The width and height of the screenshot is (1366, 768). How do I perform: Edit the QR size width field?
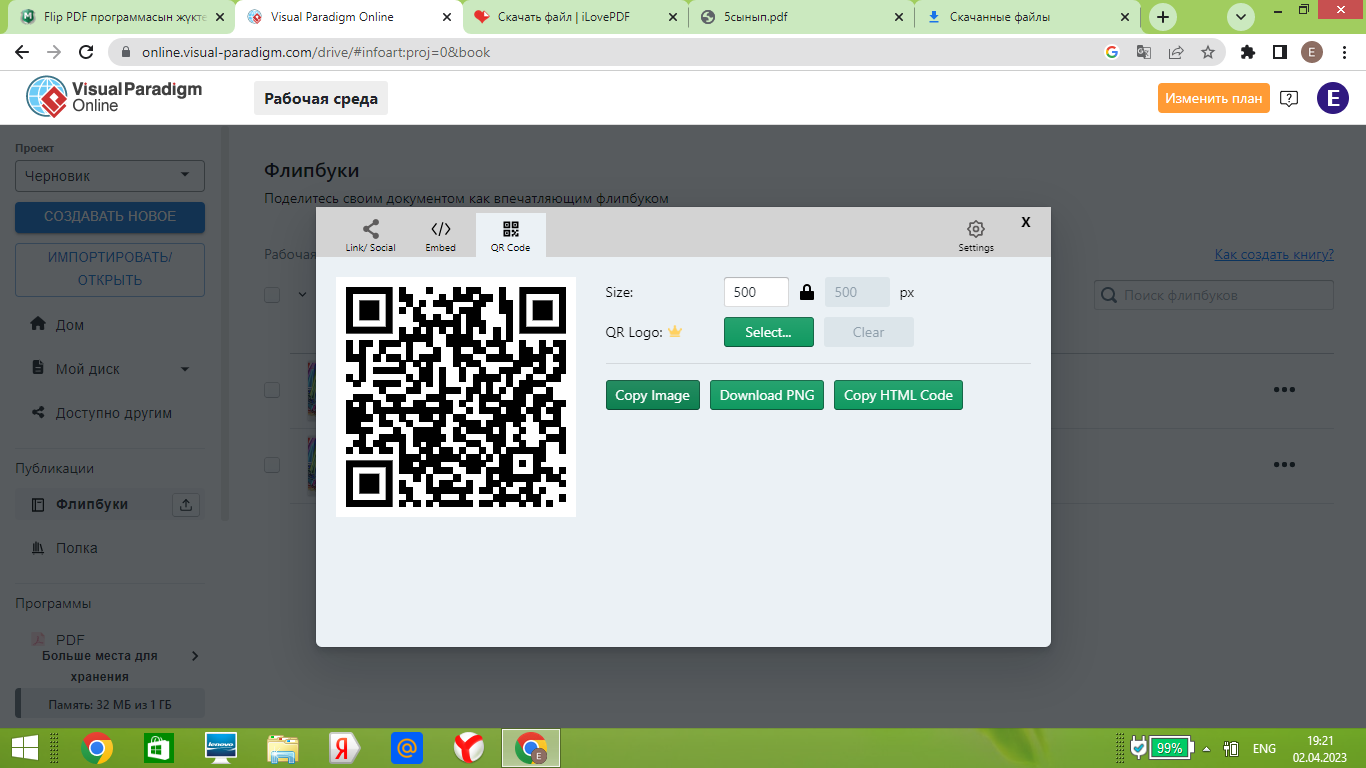(x=756, y=292)
